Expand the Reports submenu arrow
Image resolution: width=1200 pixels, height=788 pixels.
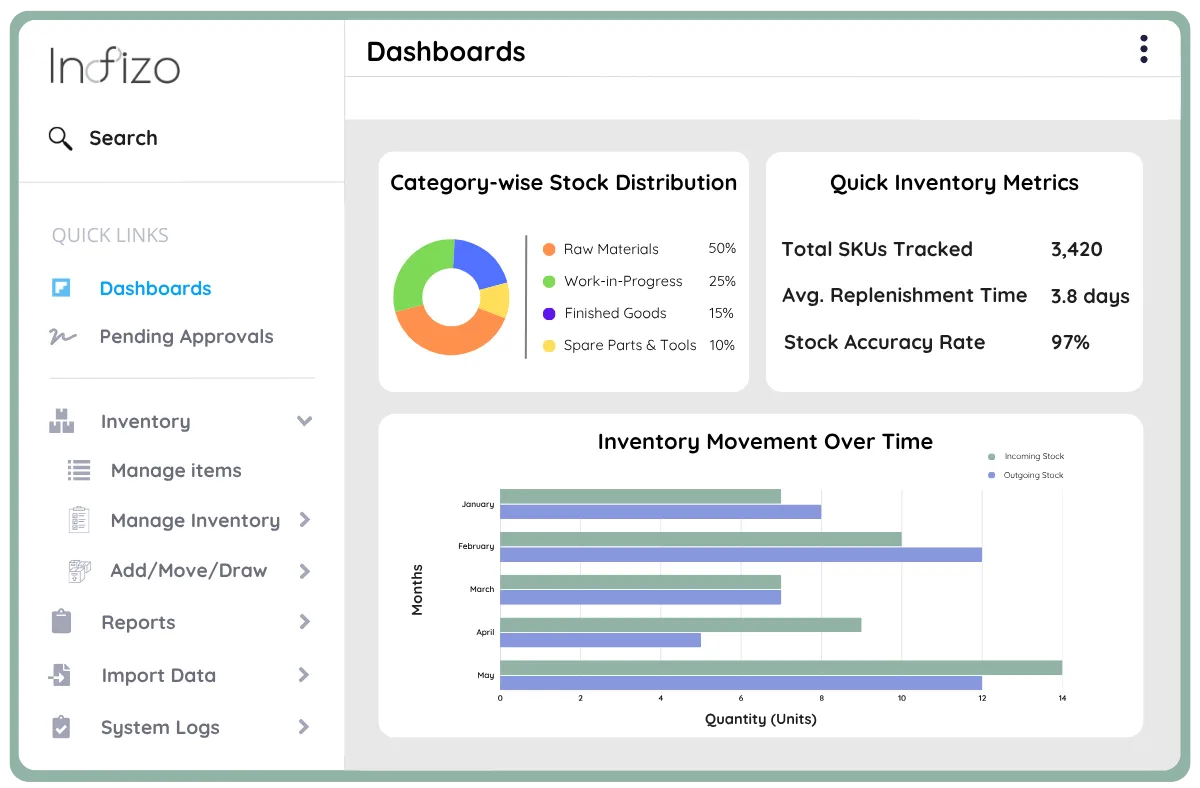coord(304,622)
